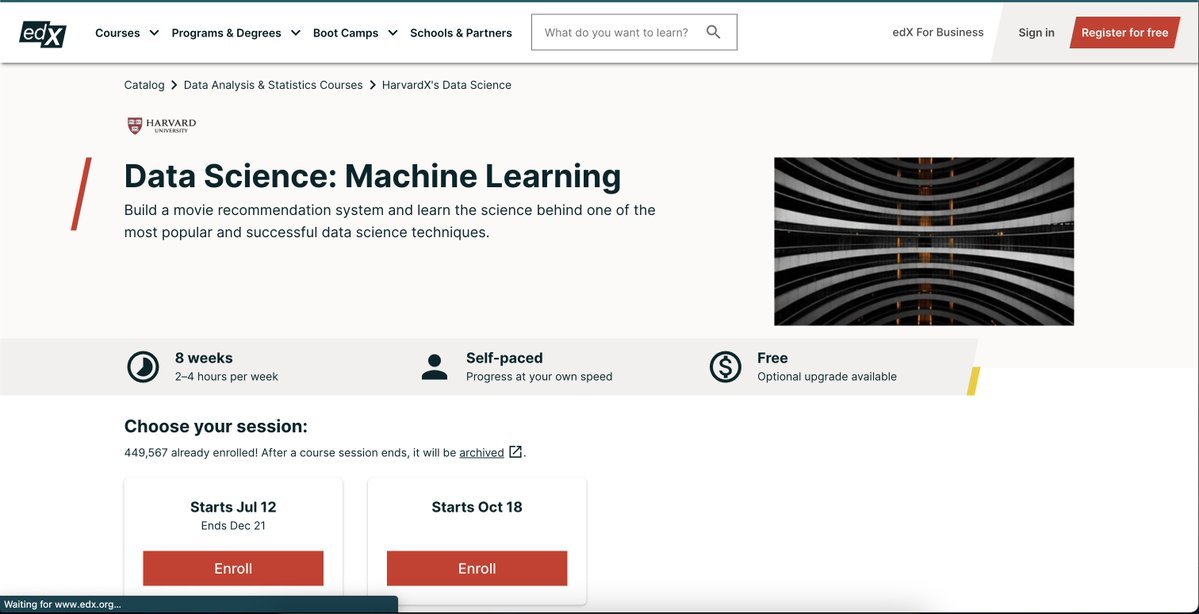Click the search magnifier icon
Image resolution: width=1199 pixels, height=614 pixels.
click(x=713, y=32)
